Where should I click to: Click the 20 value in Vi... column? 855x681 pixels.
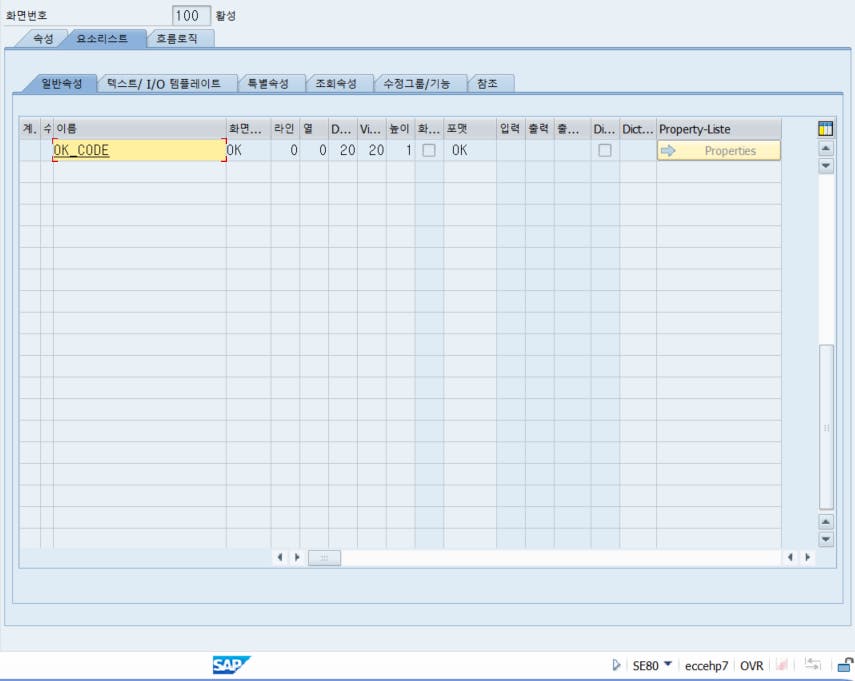372,150
